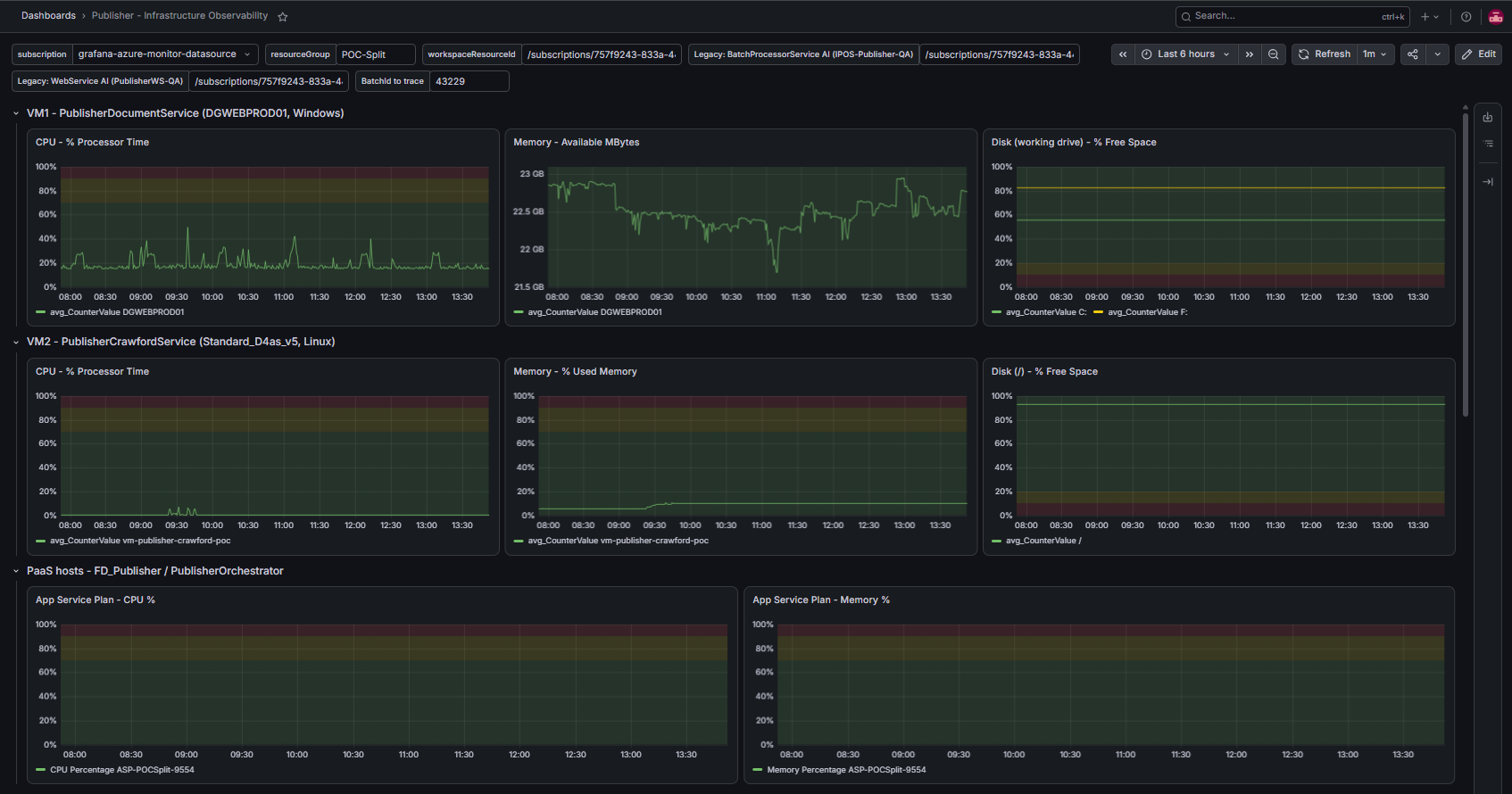Click the dashboard vertical scrollbar
The width and height of the screenshot is (1512, 794).
1465,263
